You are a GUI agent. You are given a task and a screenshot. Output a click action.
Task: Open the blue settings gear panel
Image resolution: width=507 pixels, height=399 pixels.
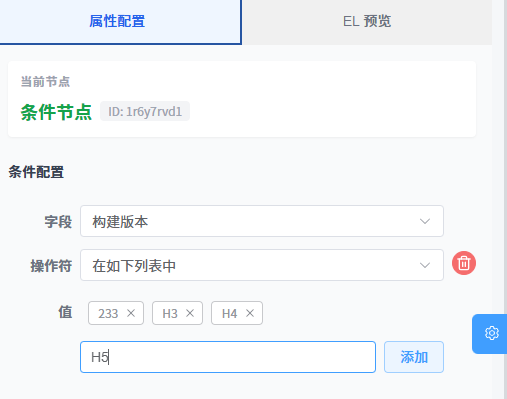tap(491, 333)
